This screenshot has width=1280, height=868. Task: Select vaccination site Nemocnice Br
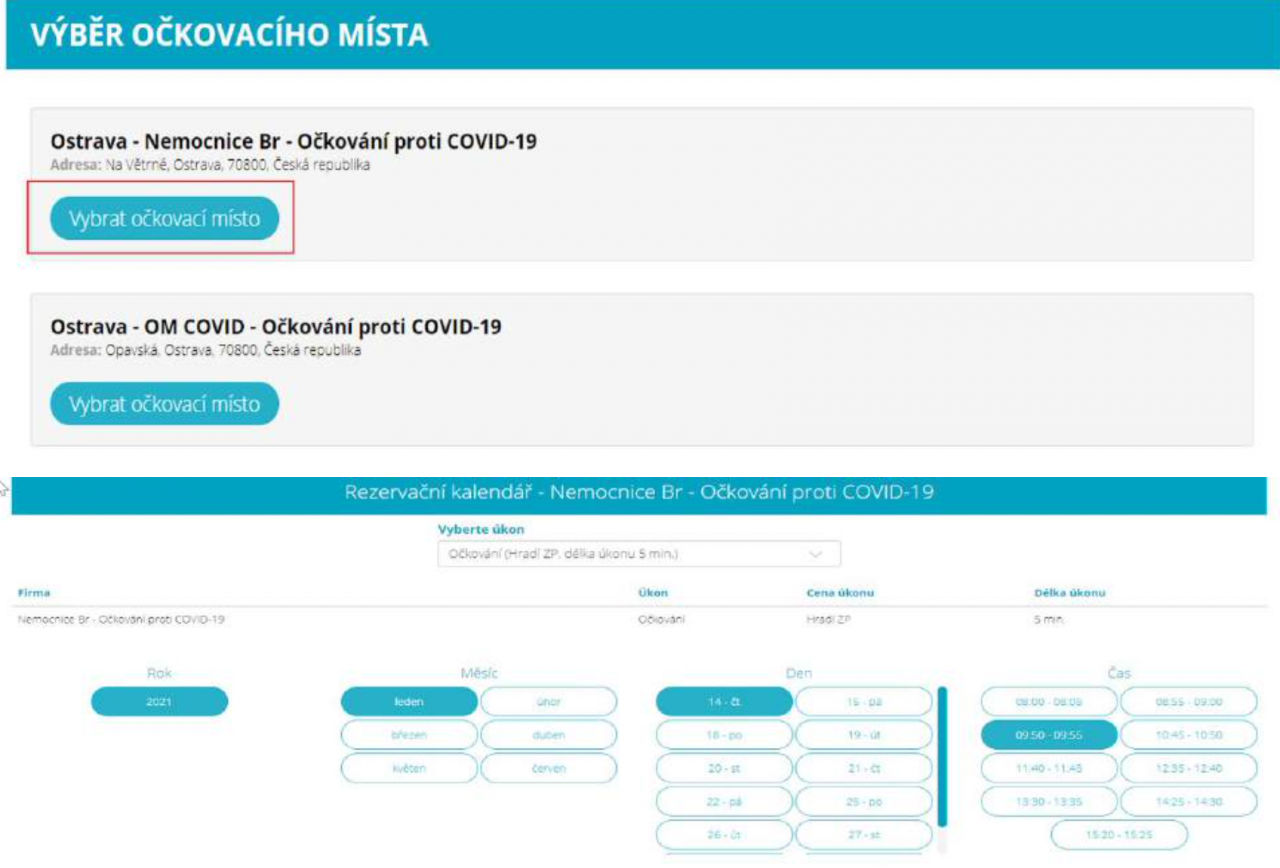(164, 218)
